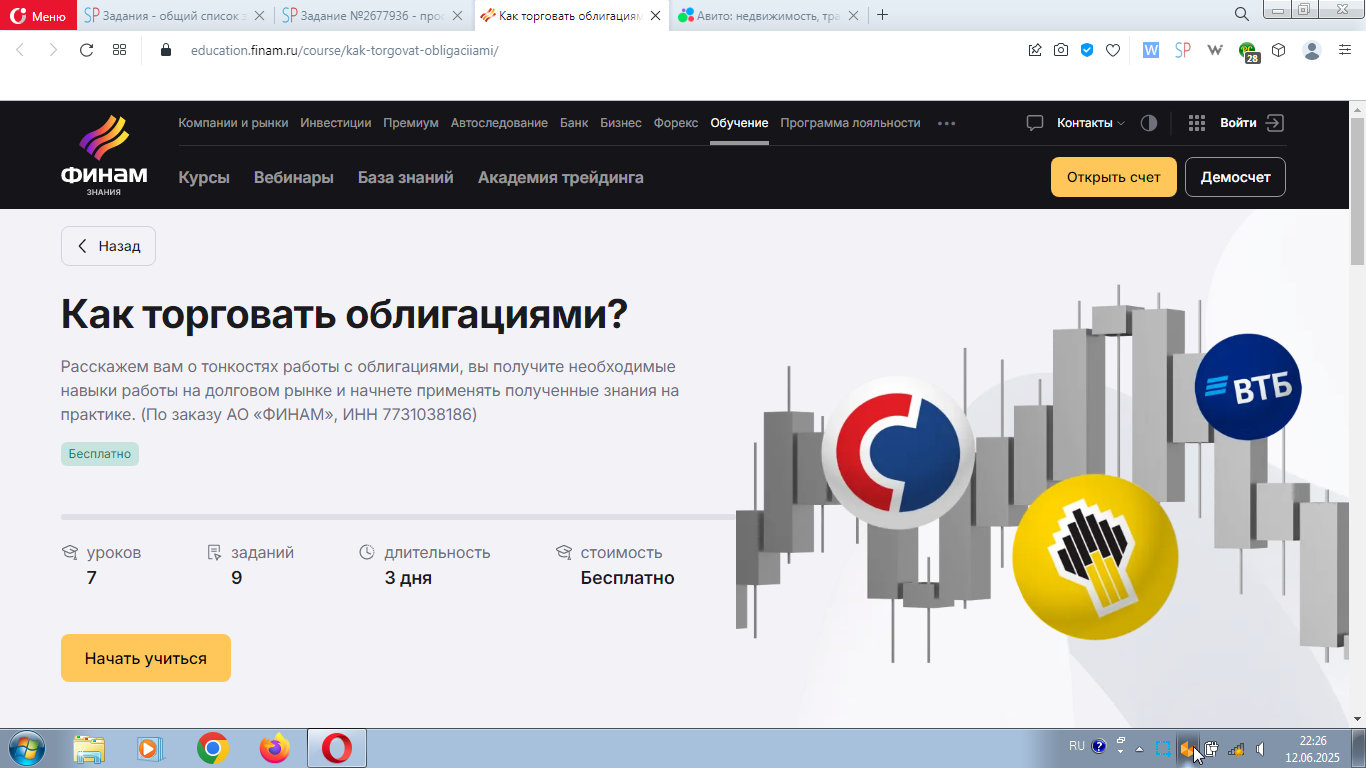Open the Автоследование menu item
This screenshot has height=768, width=1366.
[x=499, y=123]
